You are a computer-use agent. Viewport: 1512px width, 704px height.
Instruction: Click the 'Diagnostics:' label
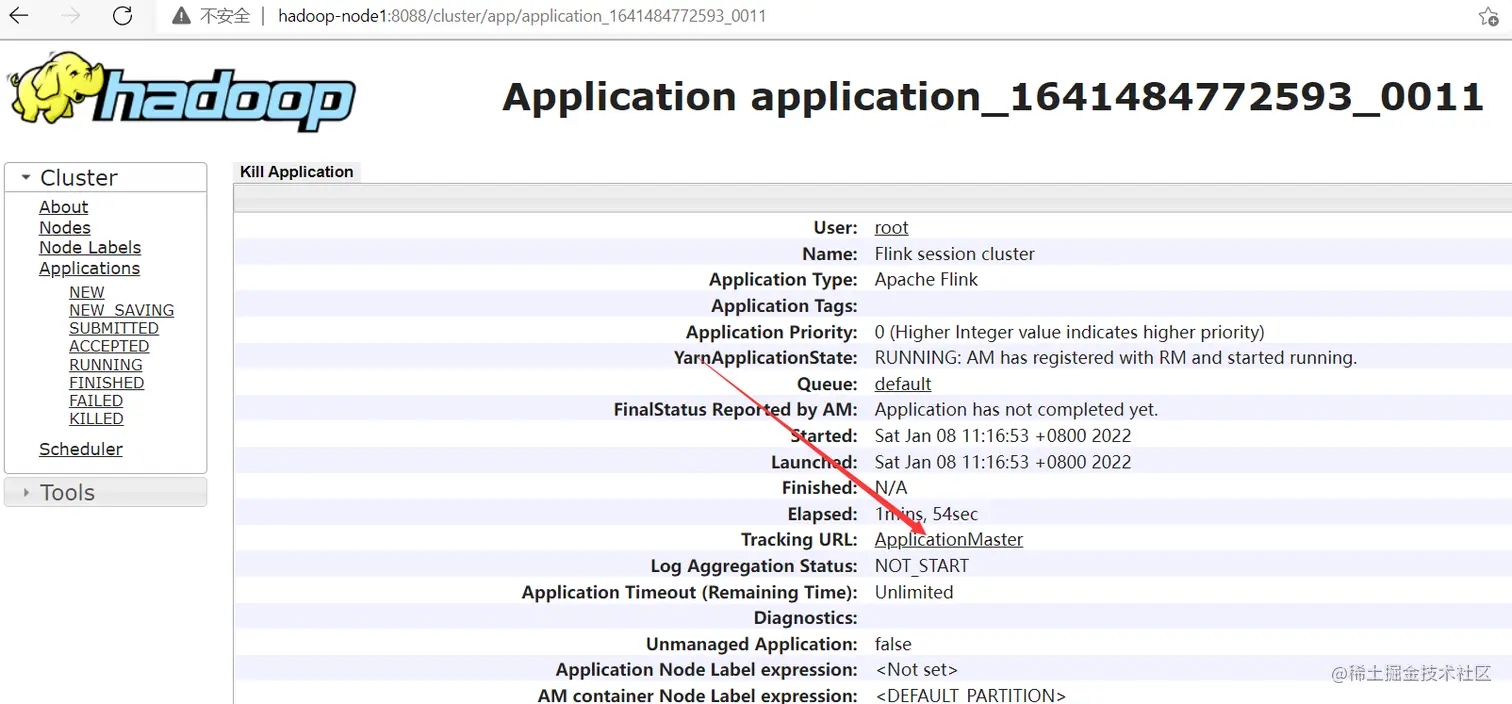(x=806, y=618)
